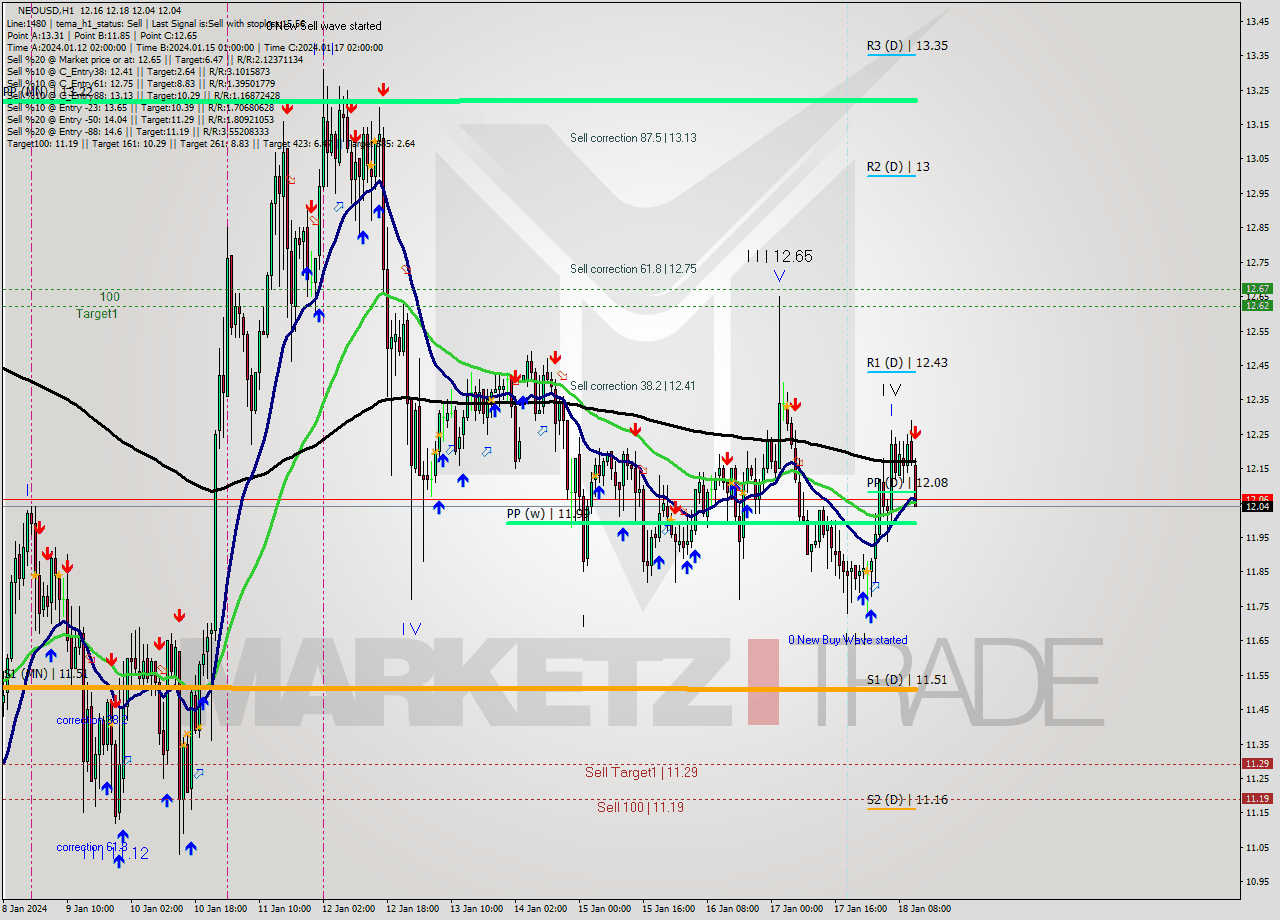This screenshot has height=920, width=1280.
Task: Click the R1 (D) | 12.43 resistance label
Action: [906, 363]
